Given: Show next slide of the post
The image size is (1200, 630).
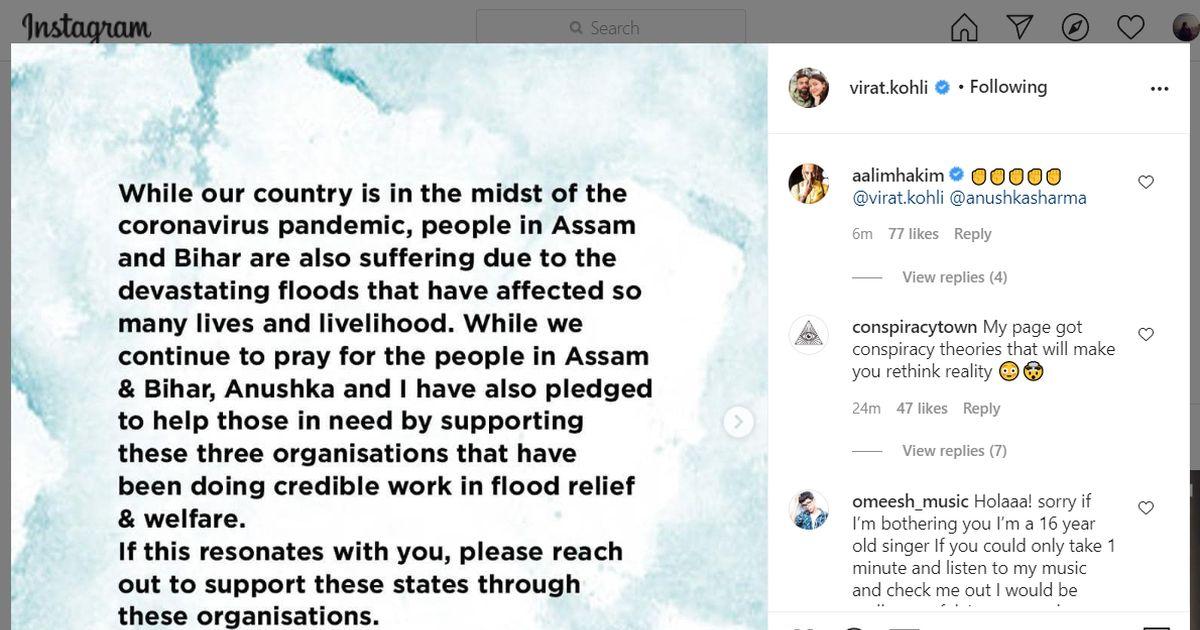Looking at the screenshot, I should [x=738, y=422].
